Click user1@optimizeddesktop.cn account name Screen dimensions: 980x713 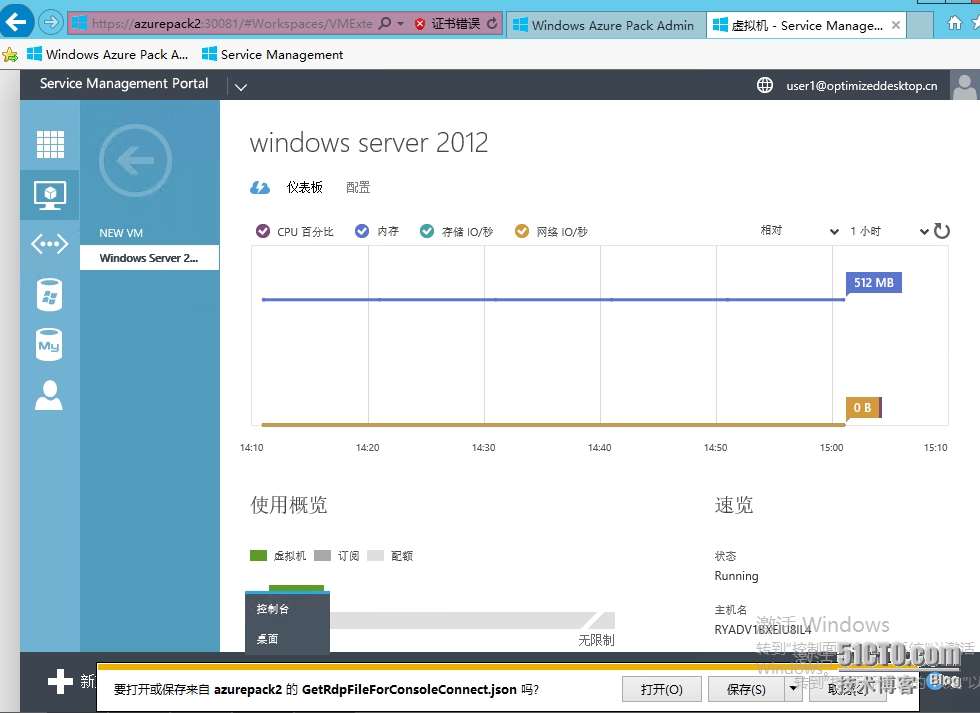(x=861, y=86)
